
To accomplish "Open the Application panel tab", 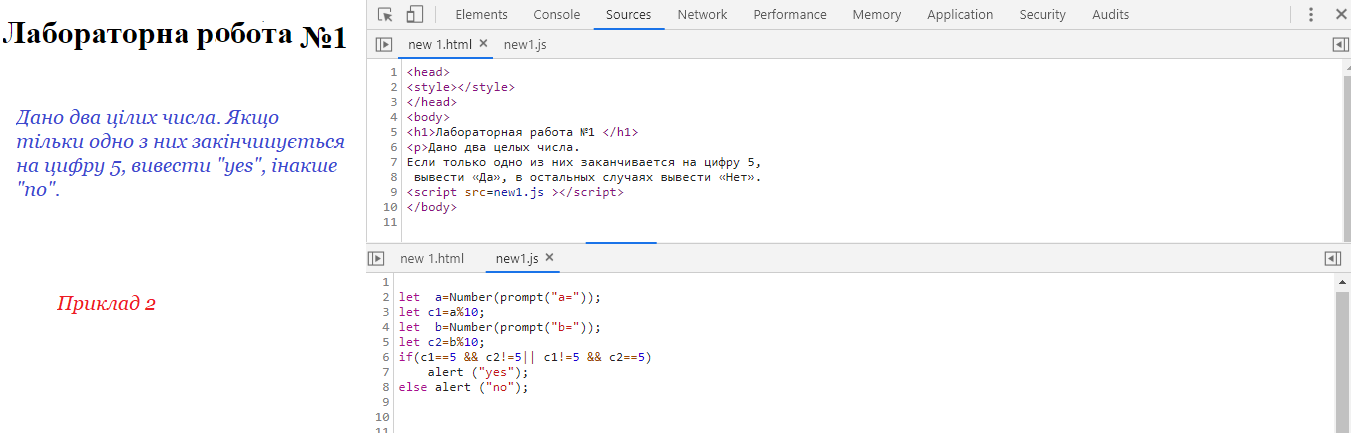I will point(959,15).
